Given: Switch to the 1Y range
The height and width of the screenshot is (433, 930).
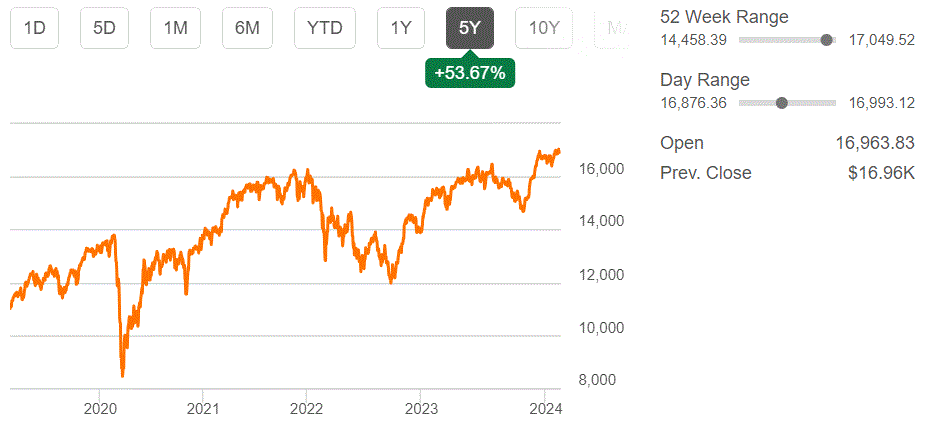Looking at the screenshot, I should click(x=401, y=28).
